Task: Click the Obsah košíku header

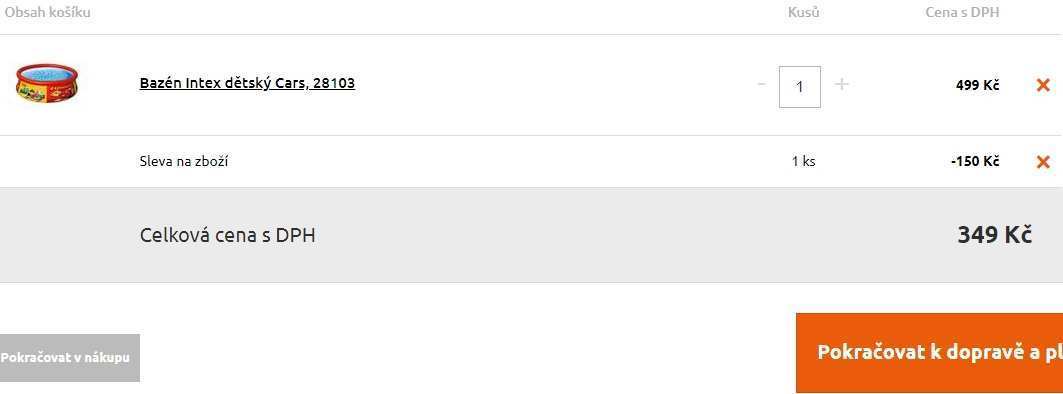Action: (47, 12)
